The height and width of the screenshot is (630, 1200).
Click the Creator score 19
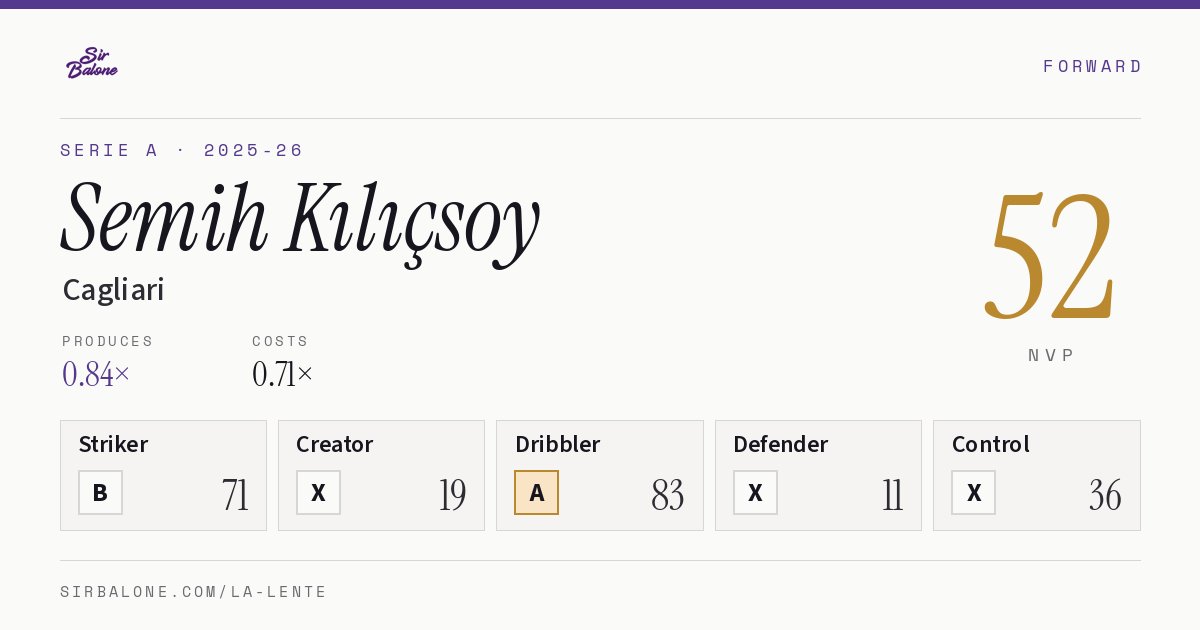pyautogui.click(x=452, y=495)
